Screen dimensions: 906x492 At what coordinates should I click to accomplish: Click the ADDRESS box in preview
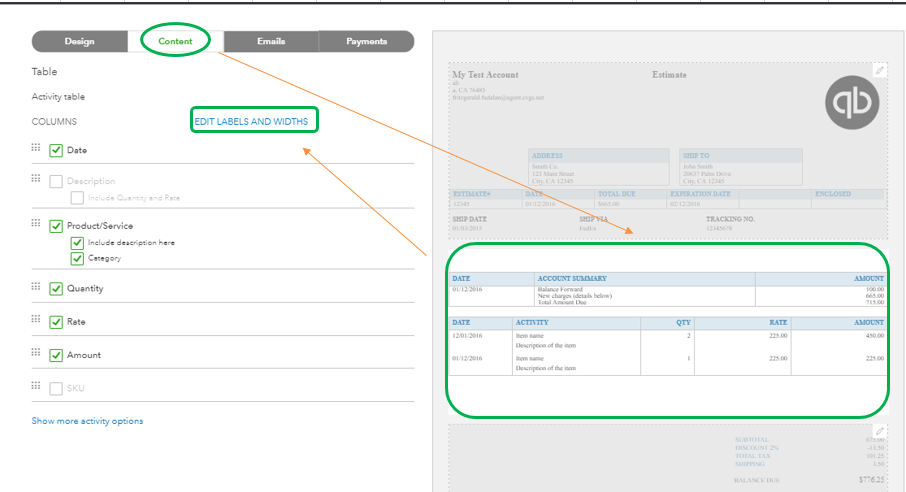(599, 167)
